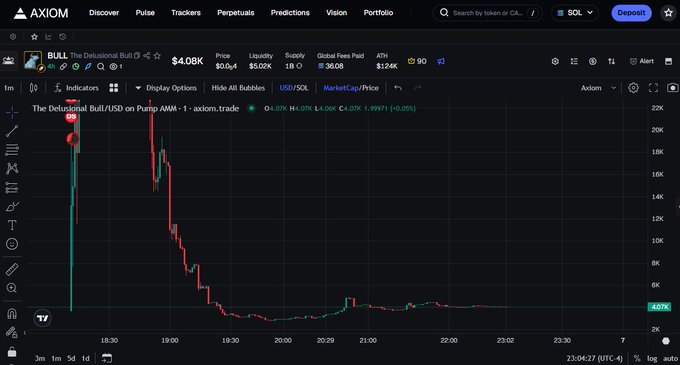680x365 pixels.
Task: Click Hide All Bubbles
Action: [x=238, y=88]
